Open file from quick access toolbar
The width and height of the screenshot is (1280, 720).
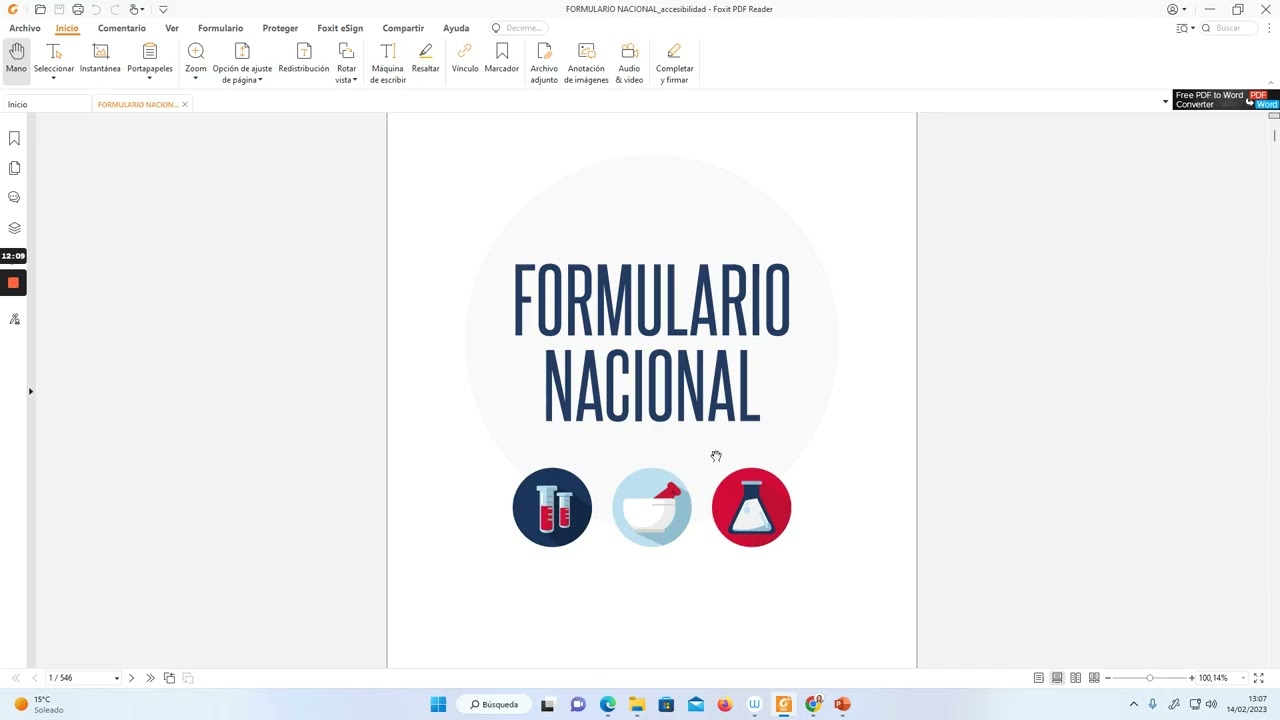40,9
